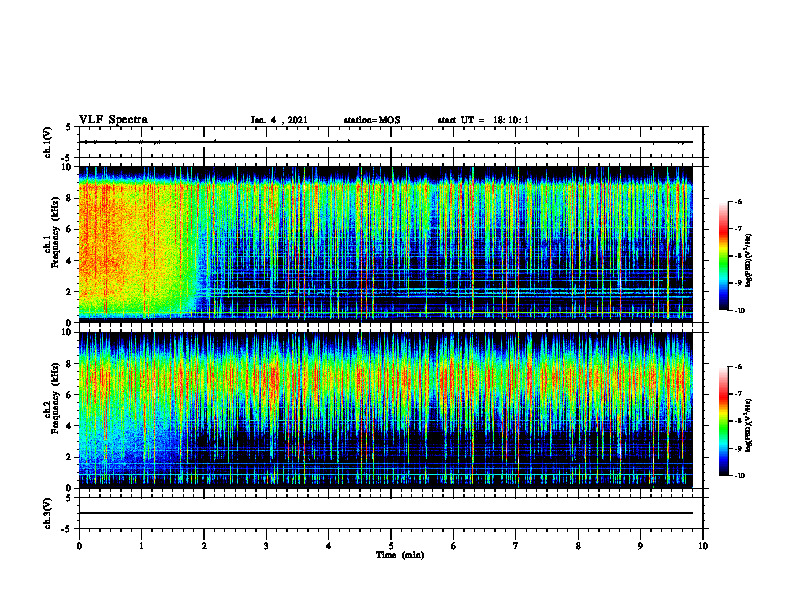Click the ch.1 PSD color scale bar
792x612 pixels.
pos(723,256)
